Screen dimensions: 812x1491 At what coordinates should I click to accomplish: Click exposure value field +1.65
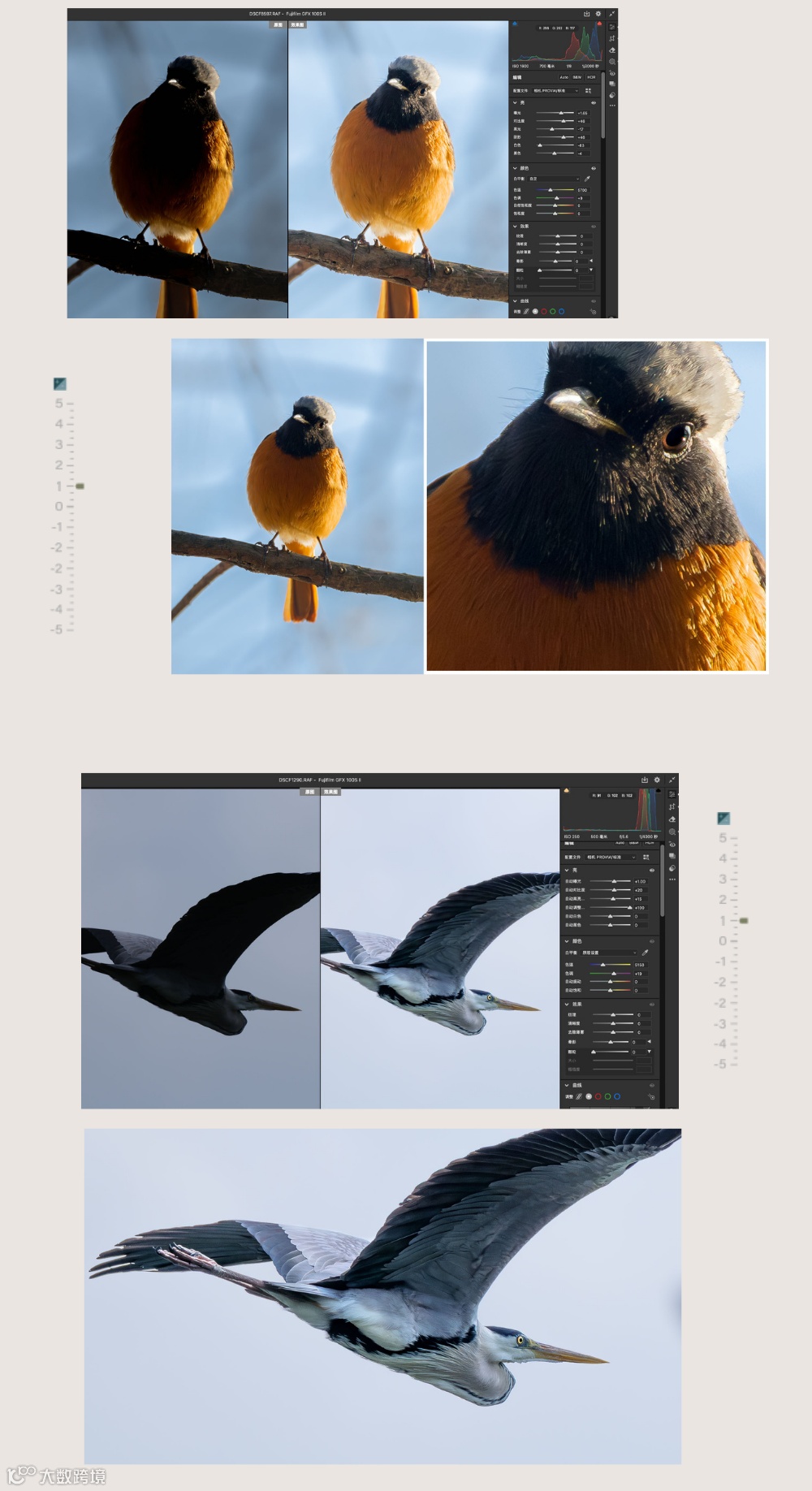(584, 113)
